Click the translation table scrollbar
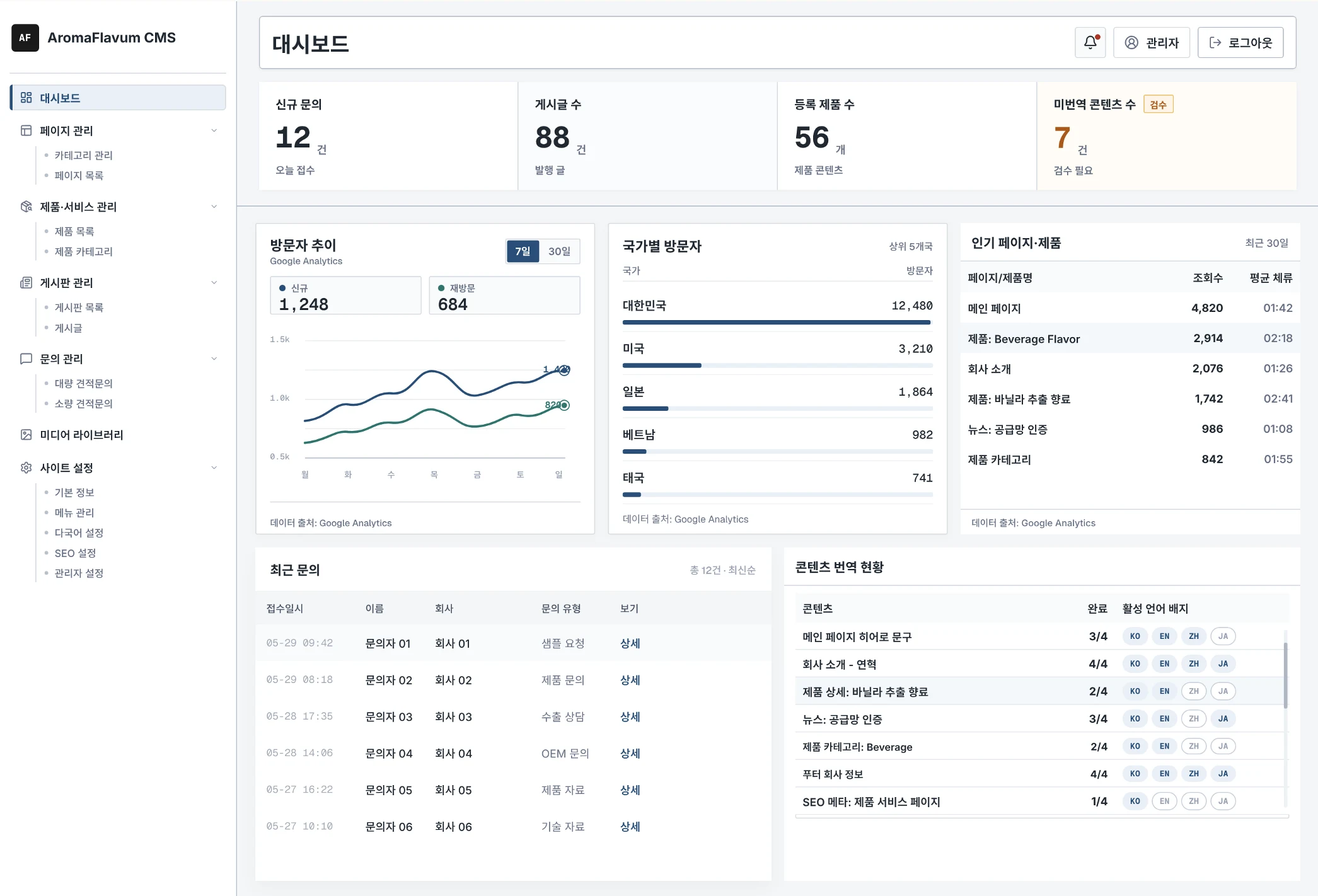 tap(1285, 675)
